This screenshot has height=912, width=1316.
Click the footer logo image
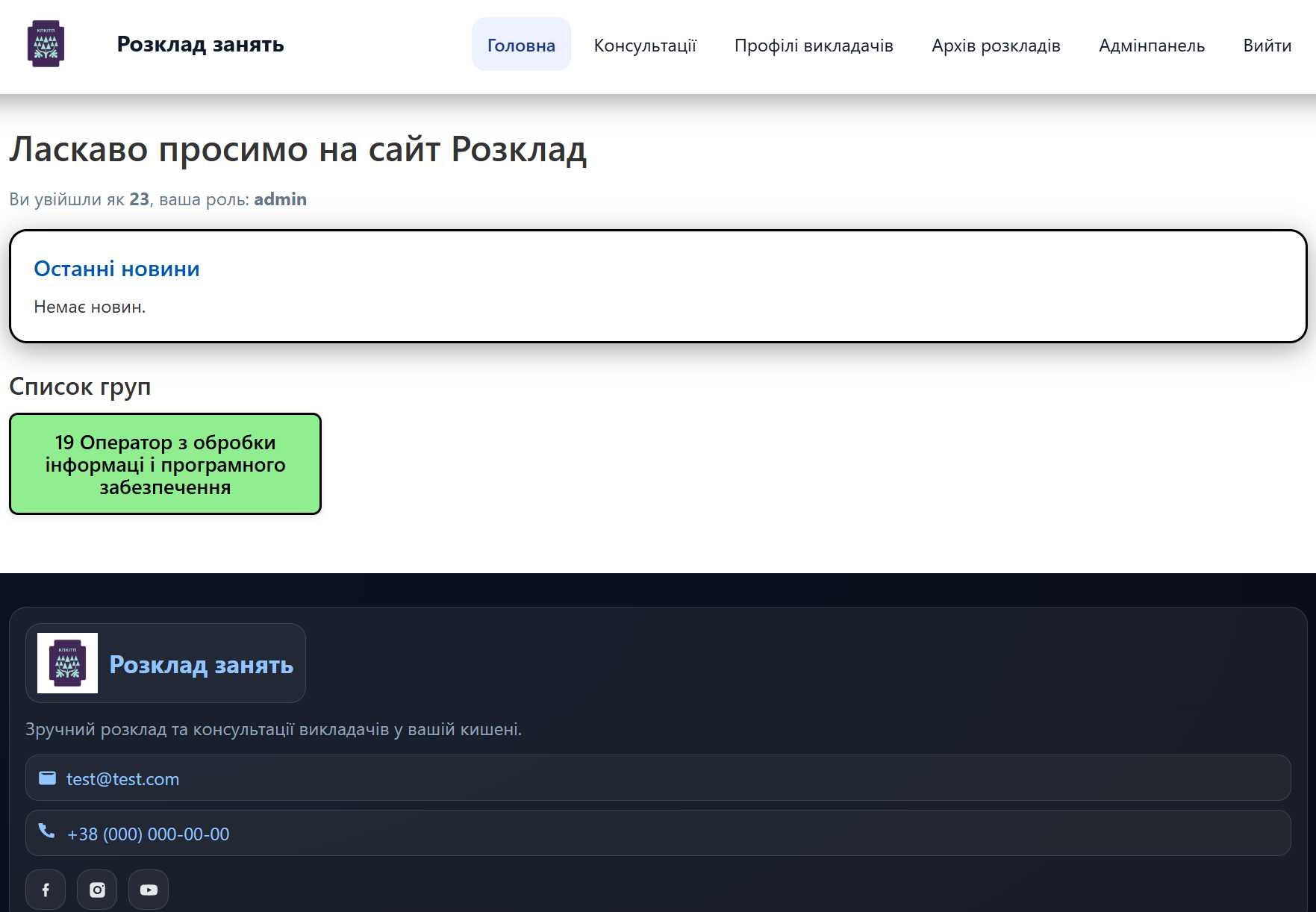pyautogui.click(x=67, y=663)
